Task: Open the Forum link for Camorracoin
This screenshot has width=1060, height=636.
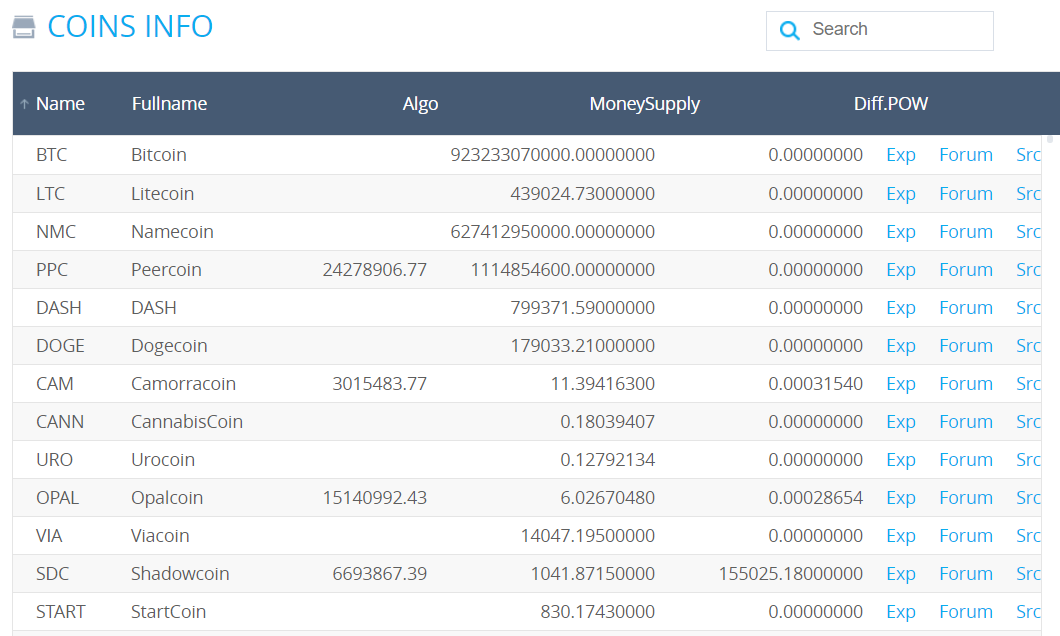Action: pos(965,384)
